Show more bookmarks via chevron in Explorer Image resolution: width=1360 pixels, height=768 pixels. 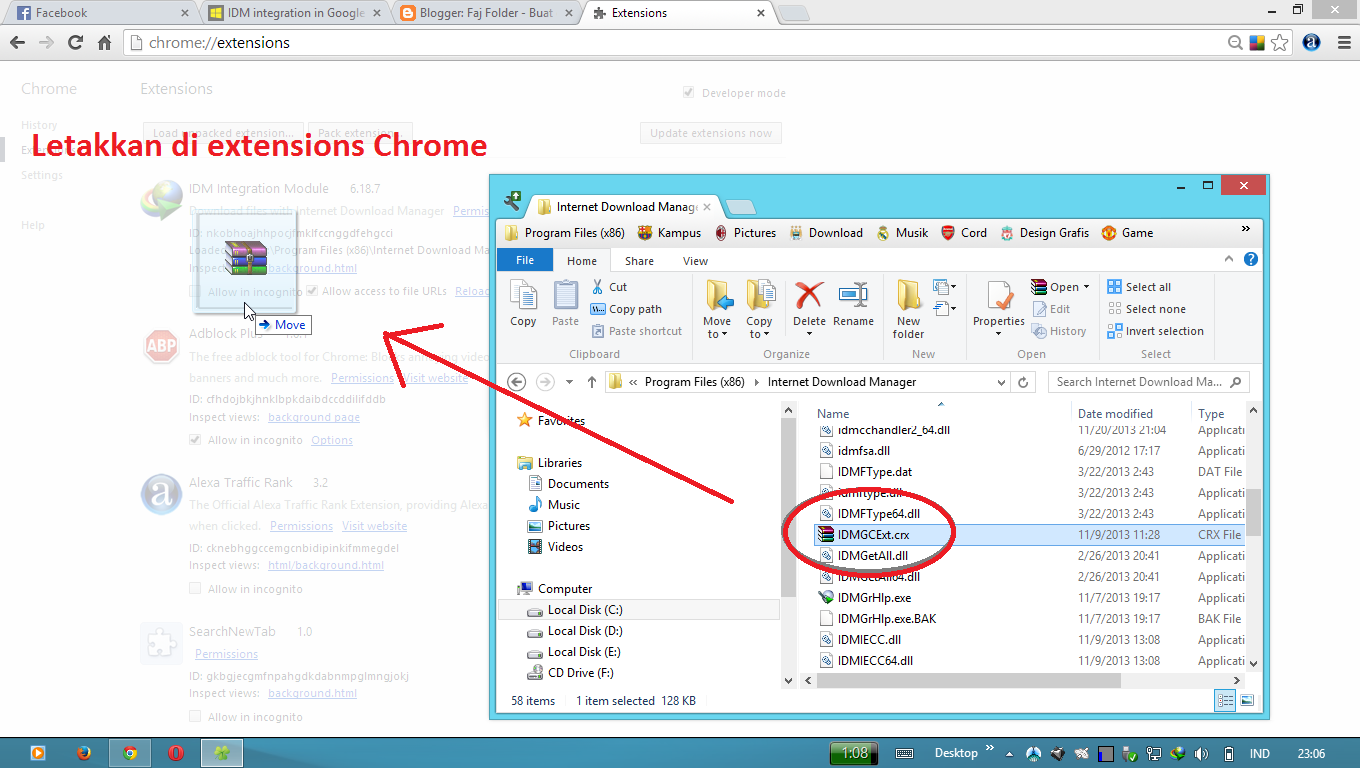point(1246,229)
